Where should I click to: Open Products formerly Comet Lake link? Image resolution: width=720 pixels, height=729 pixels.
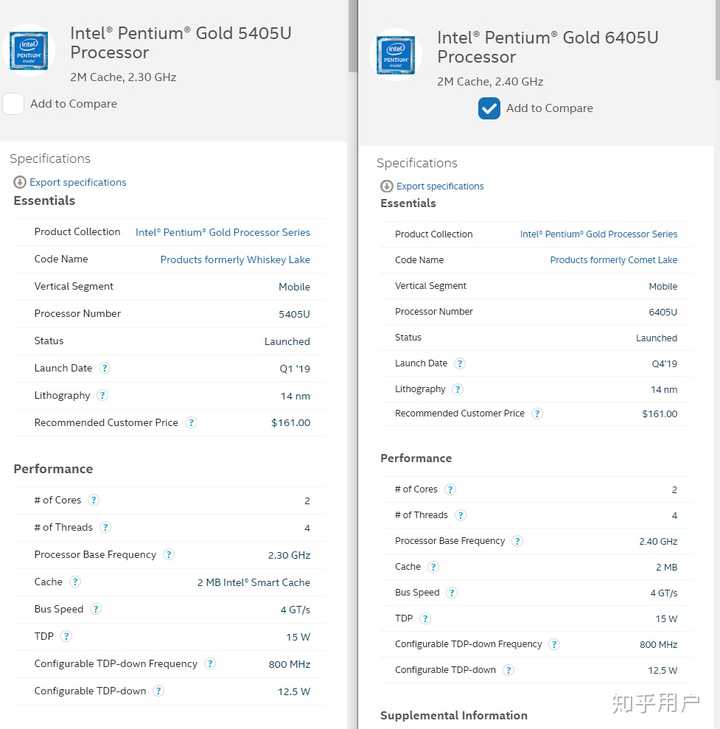pyautogui.click(x=613, y=260)
